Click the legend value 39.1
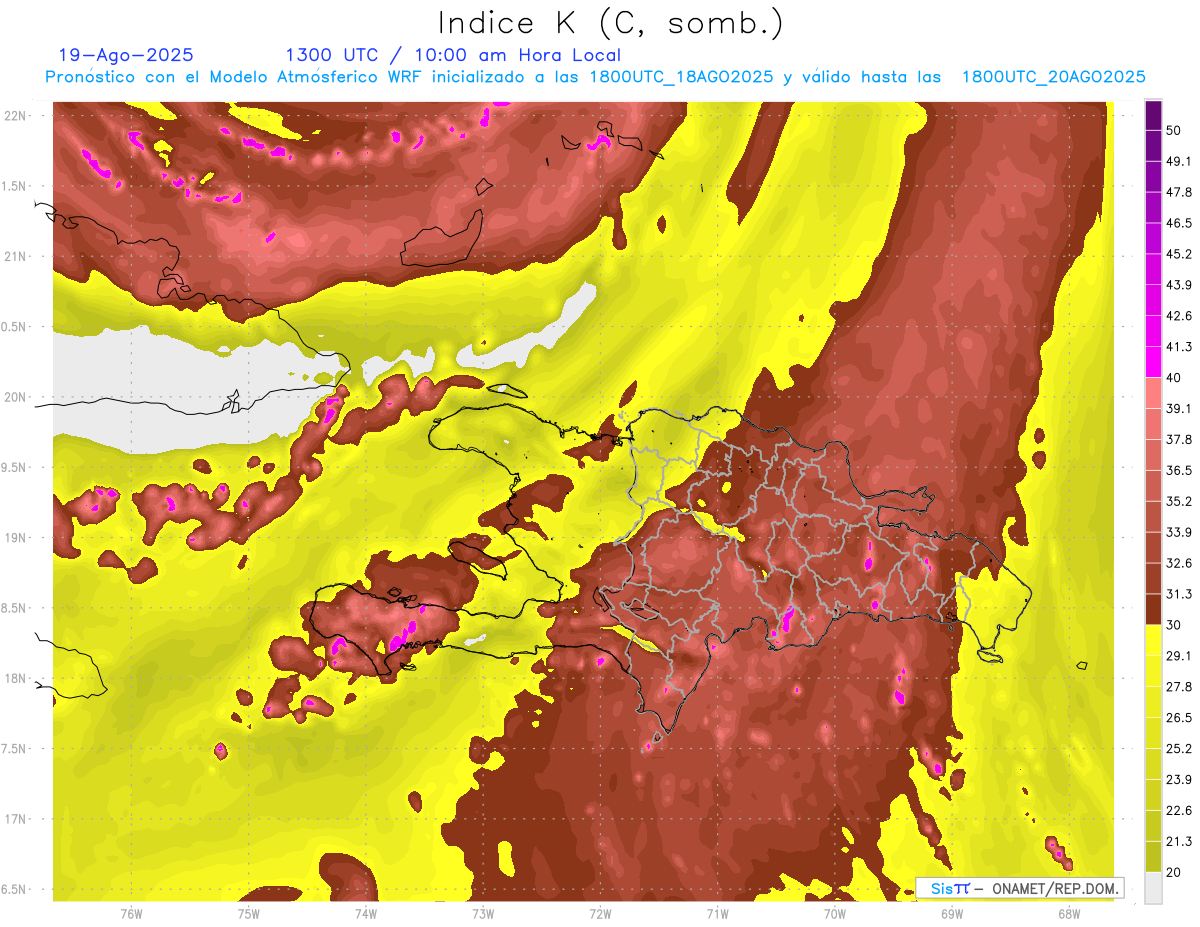Screen dimensions: 1200x927 1178,408
